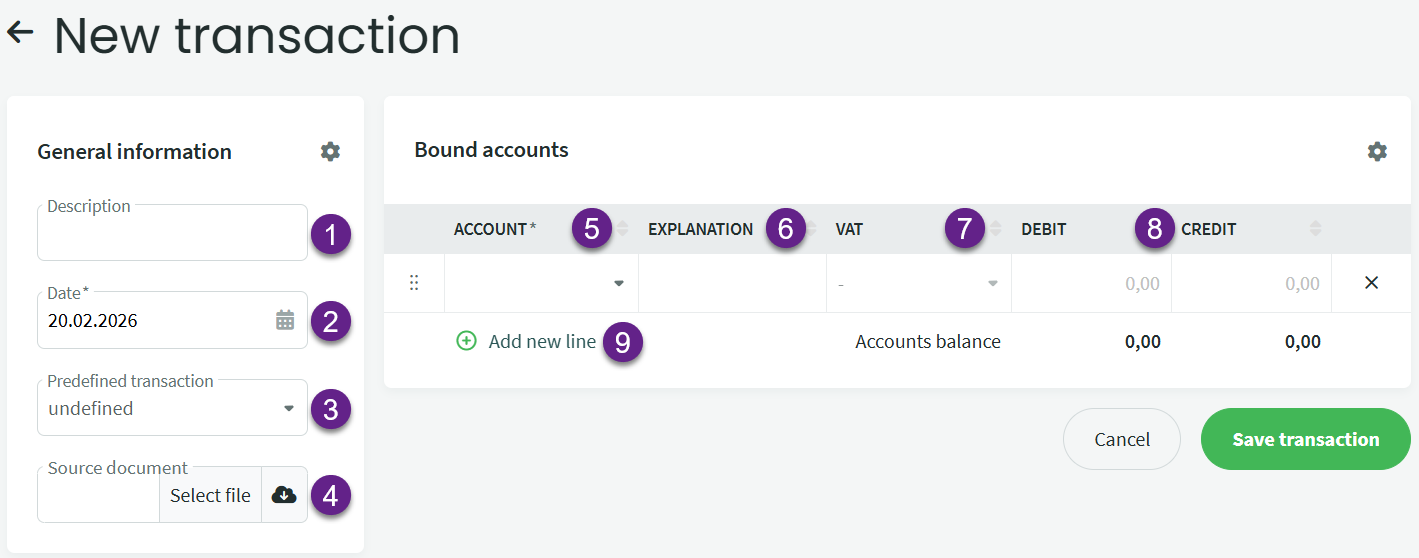Click the Explanation cell in first row

(x=732, y=283)
